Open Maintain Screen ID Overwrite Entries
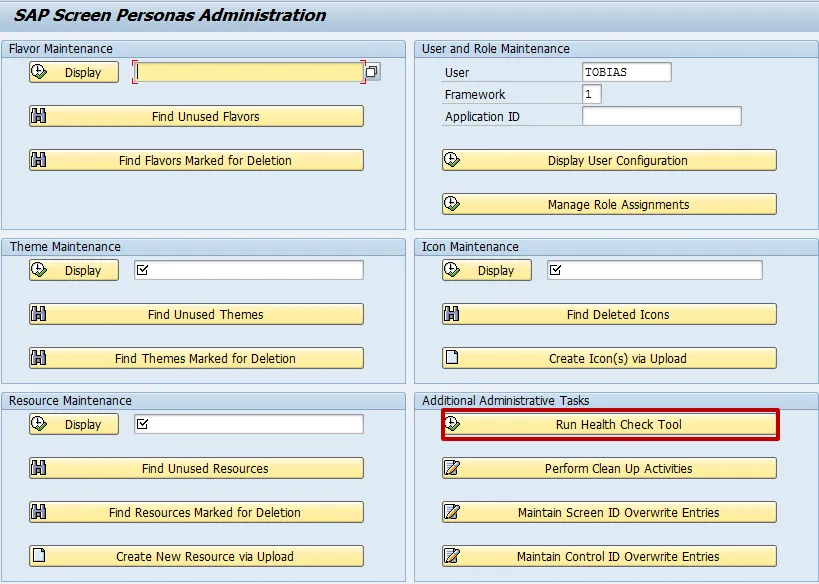The width and height of the screenshot is (819, 584). (609, 512)
